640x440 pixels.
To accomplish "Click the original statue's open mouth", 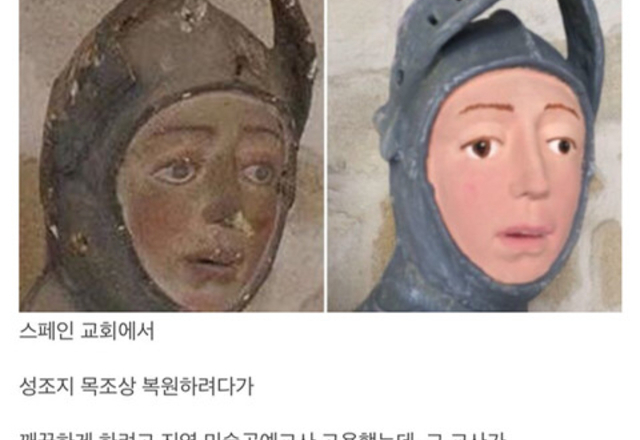I will pyautogui.click(x=210, y=261).
